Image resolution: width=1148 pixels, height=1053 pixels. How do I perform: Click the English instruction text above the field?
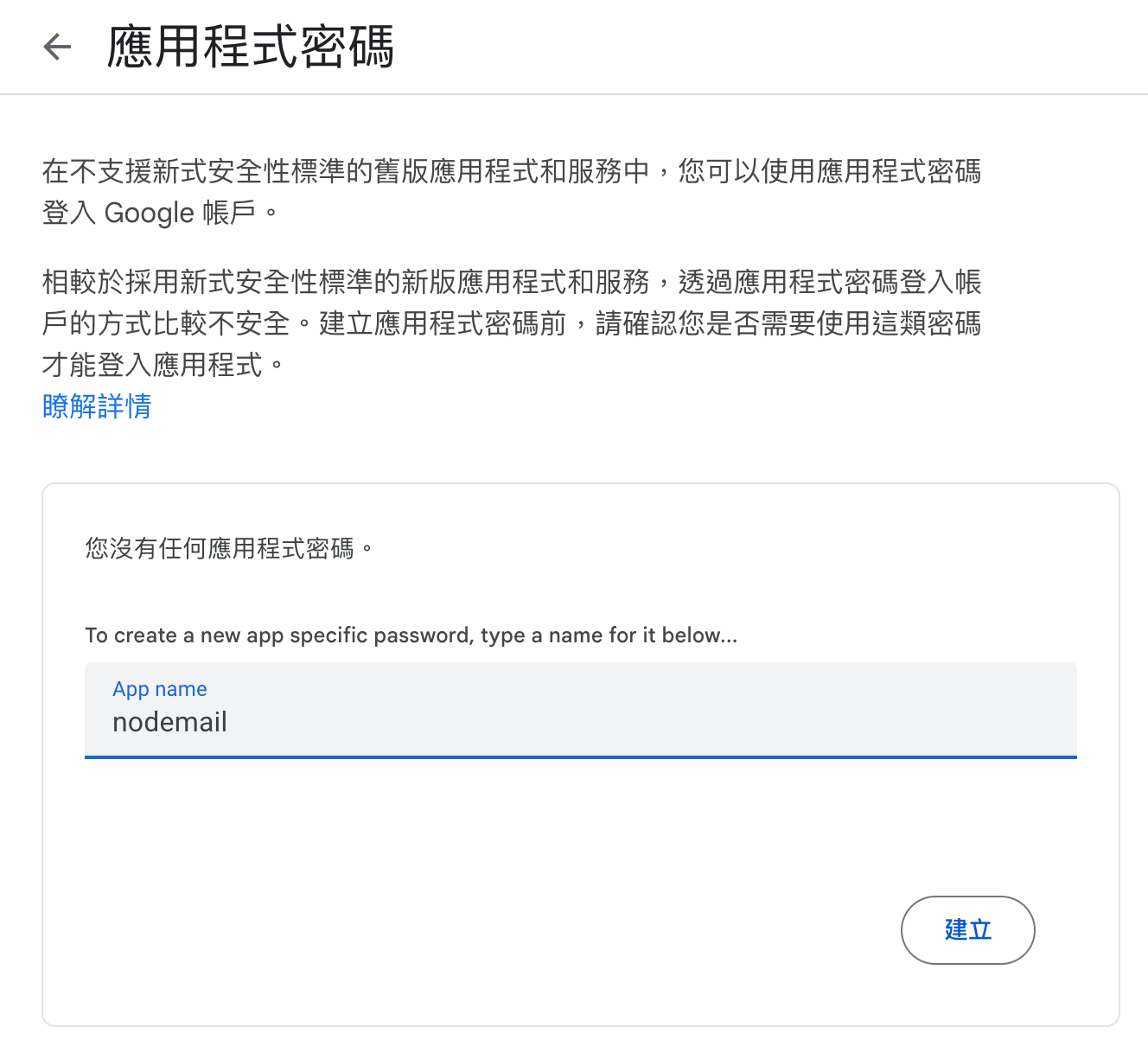(x=411, y=635)
